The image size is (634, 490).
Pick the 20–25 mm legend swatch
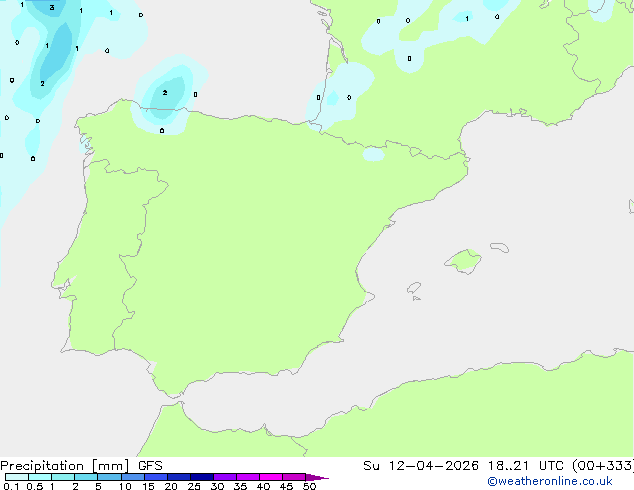[178, 477]
